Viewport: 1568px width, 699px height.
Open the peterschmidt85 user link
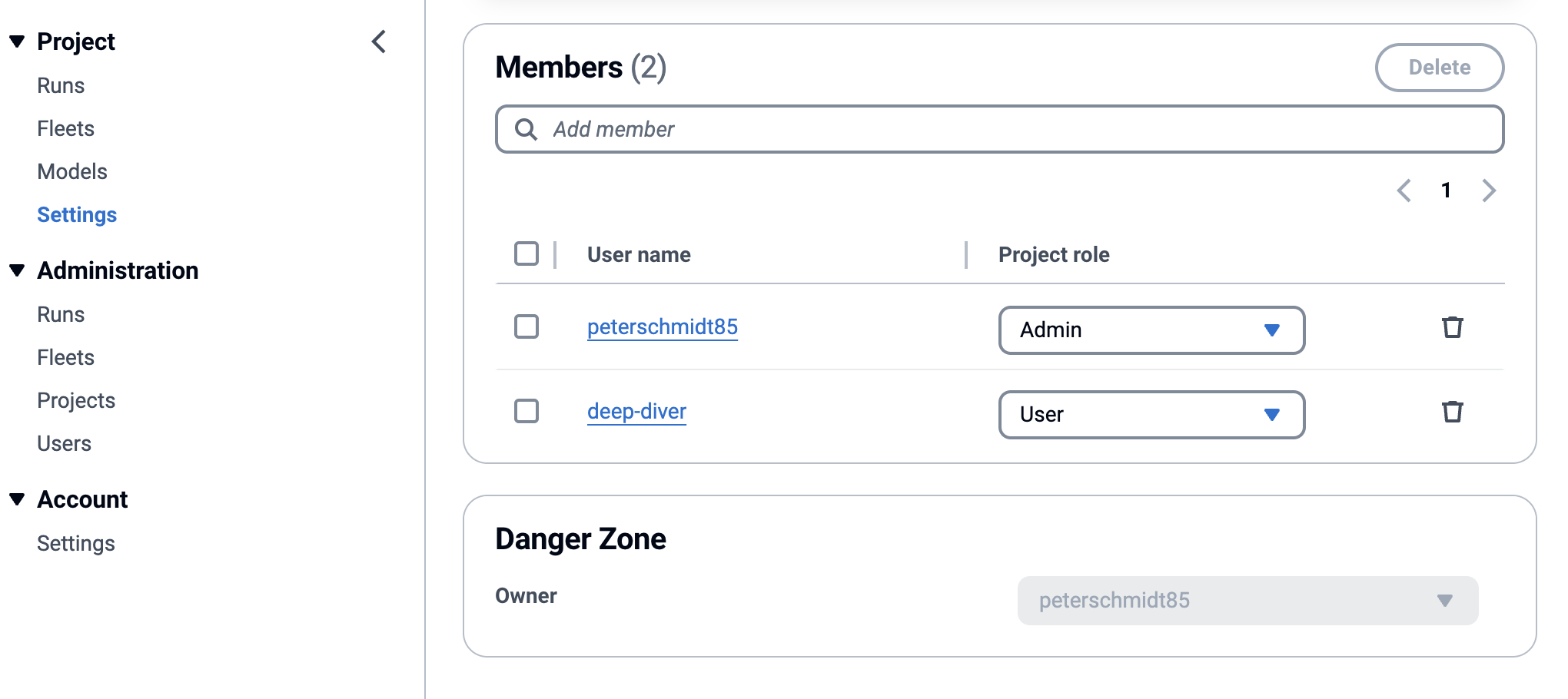(x=663, y=327)
